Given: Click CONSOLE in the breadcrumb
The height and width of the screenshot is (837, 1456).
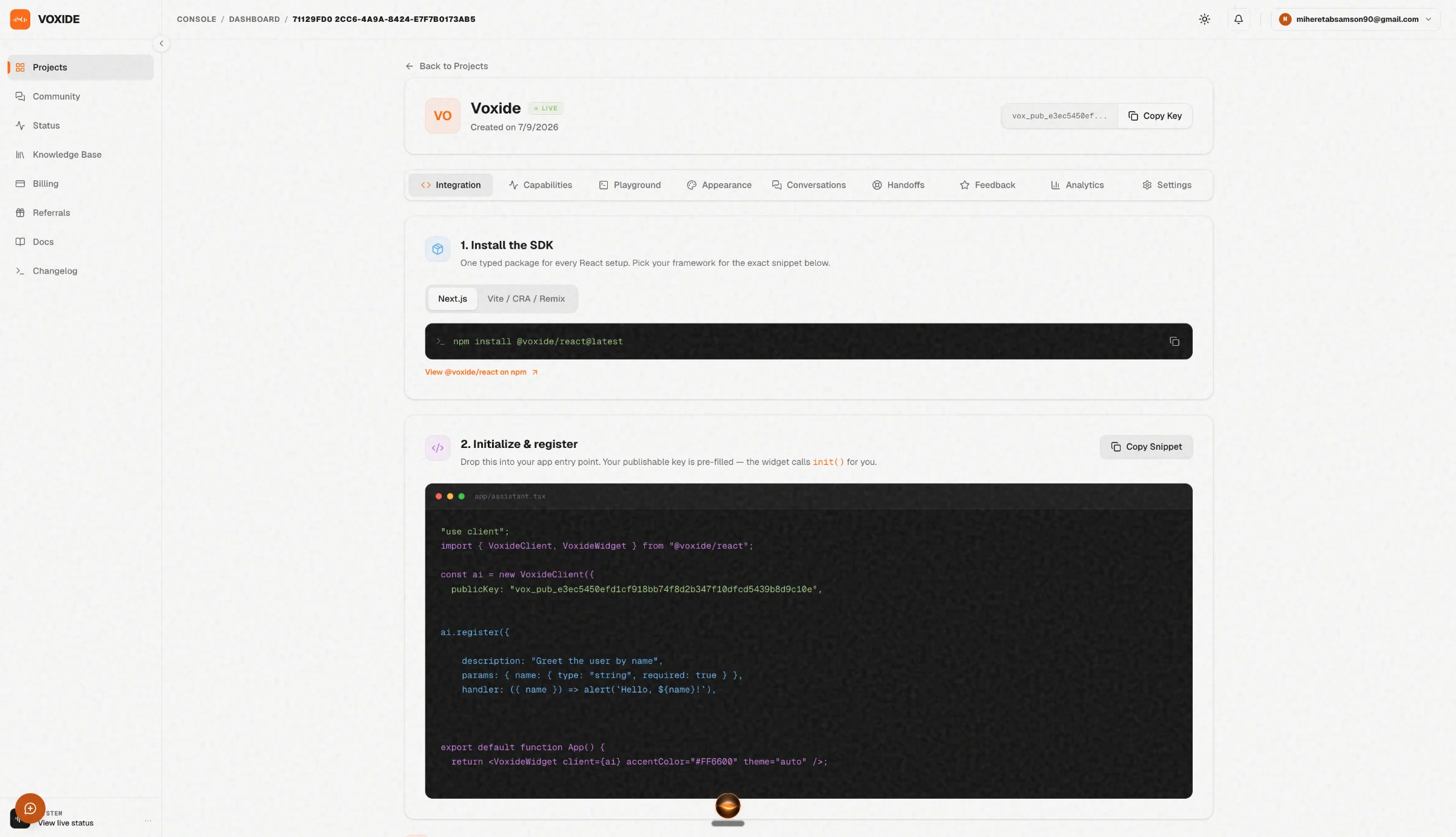Looking at the screenshot, I should pos(197,19).
